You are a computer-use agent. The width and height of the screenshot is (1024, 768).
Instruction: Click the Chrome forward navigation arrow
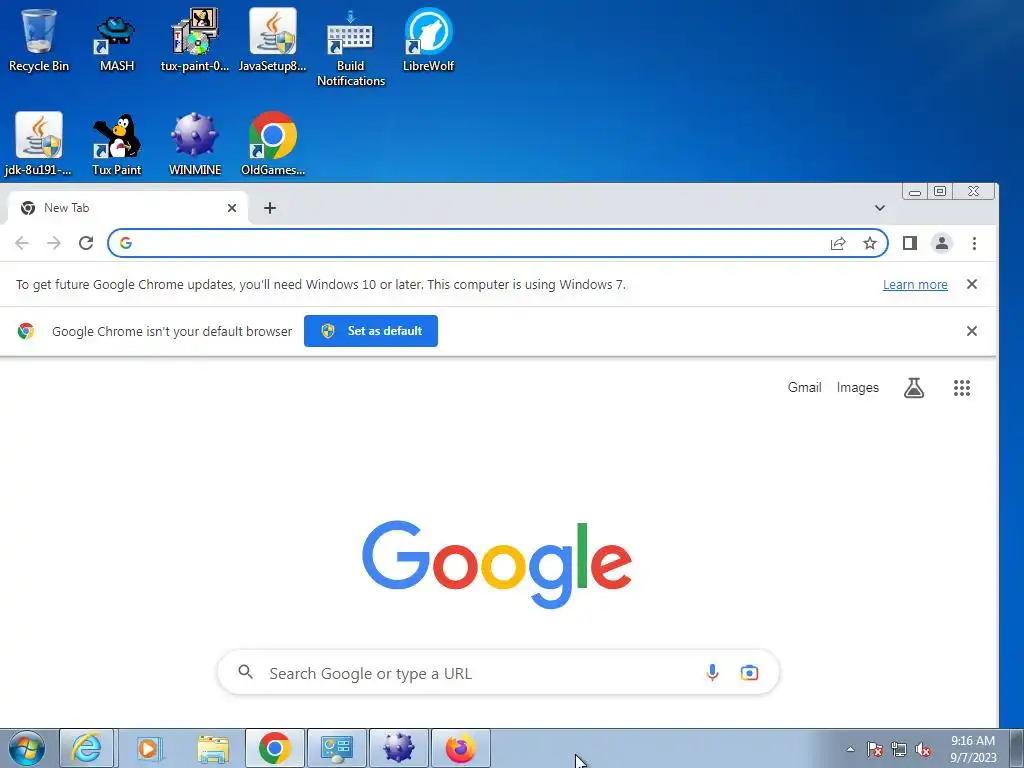click(54, 244)
